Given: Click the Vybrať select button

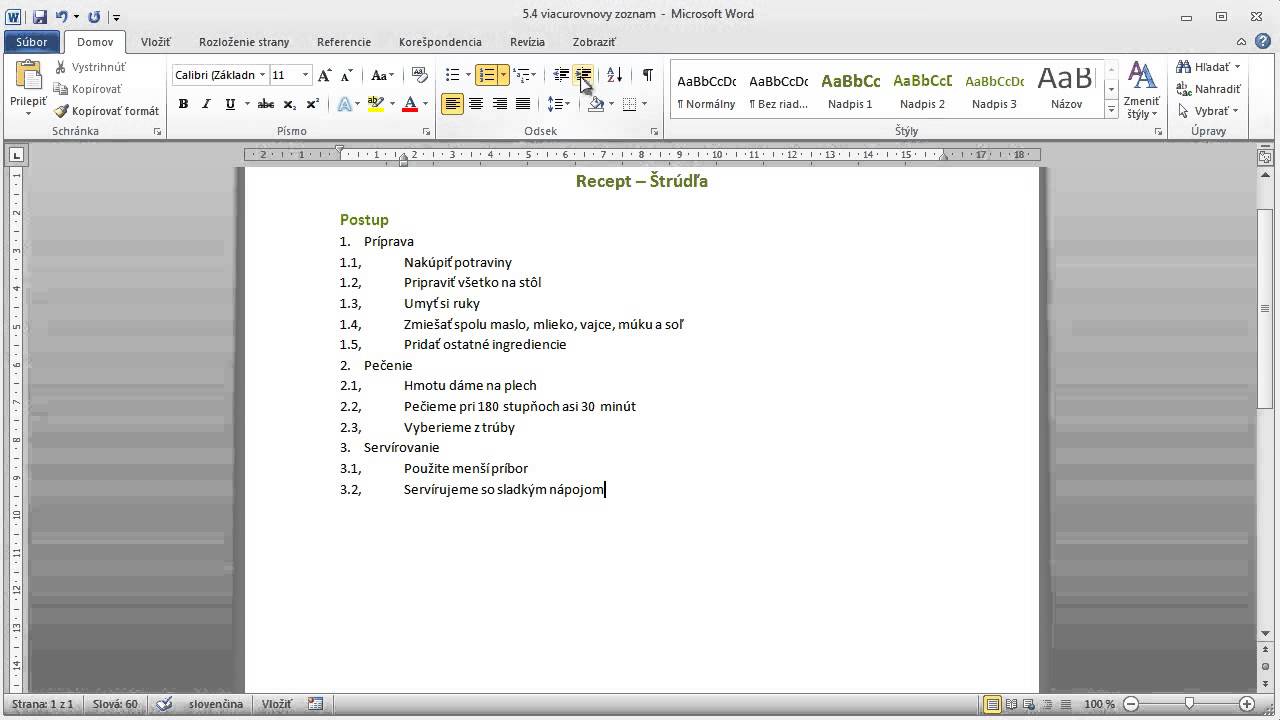Looking at the screenshot, I should 1209,111.
